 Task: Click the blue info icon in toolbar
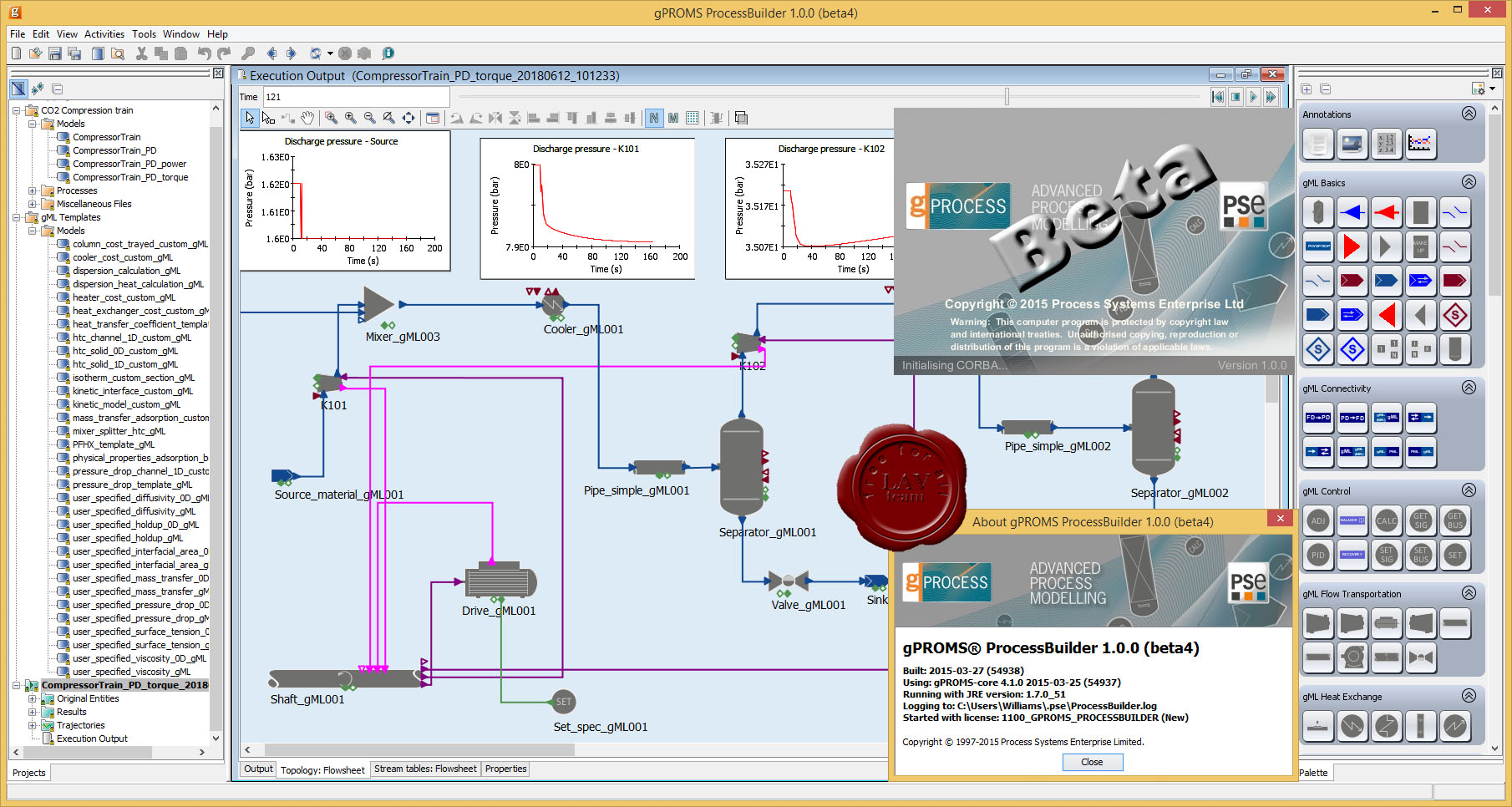[x=388, y=53]
